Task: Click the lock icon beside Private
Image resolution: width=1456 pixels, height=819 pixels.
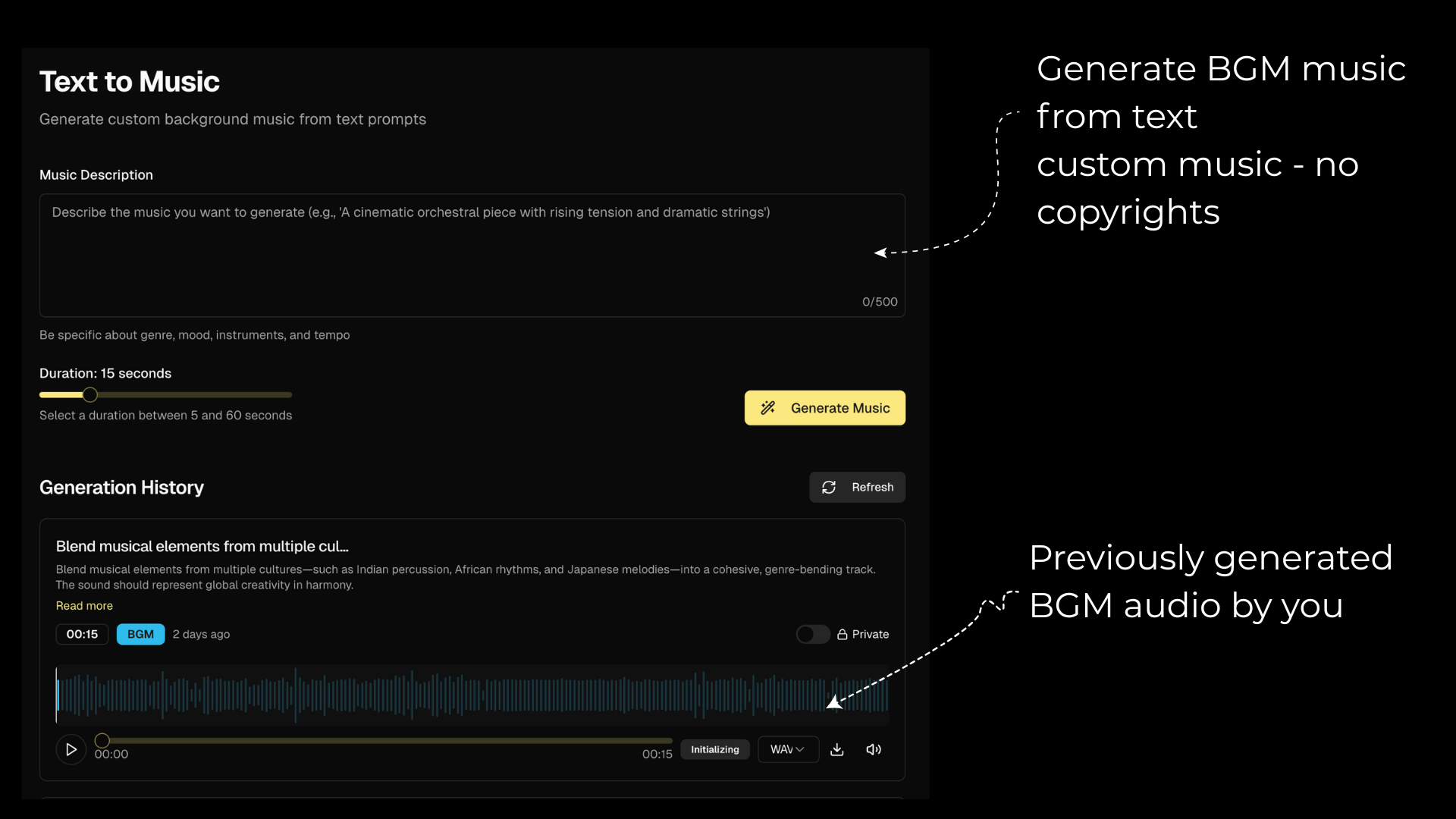Action: 842,635
